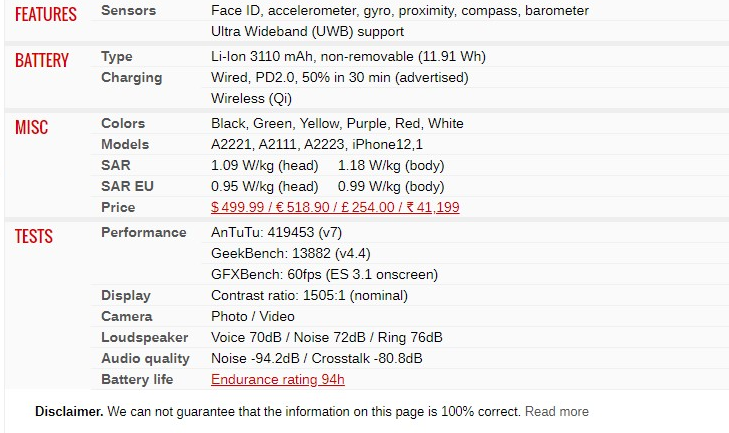Viewport: 729px width, 433px height.
Task: Open the Endurance rating 94h link
Action: coord(278,380)
